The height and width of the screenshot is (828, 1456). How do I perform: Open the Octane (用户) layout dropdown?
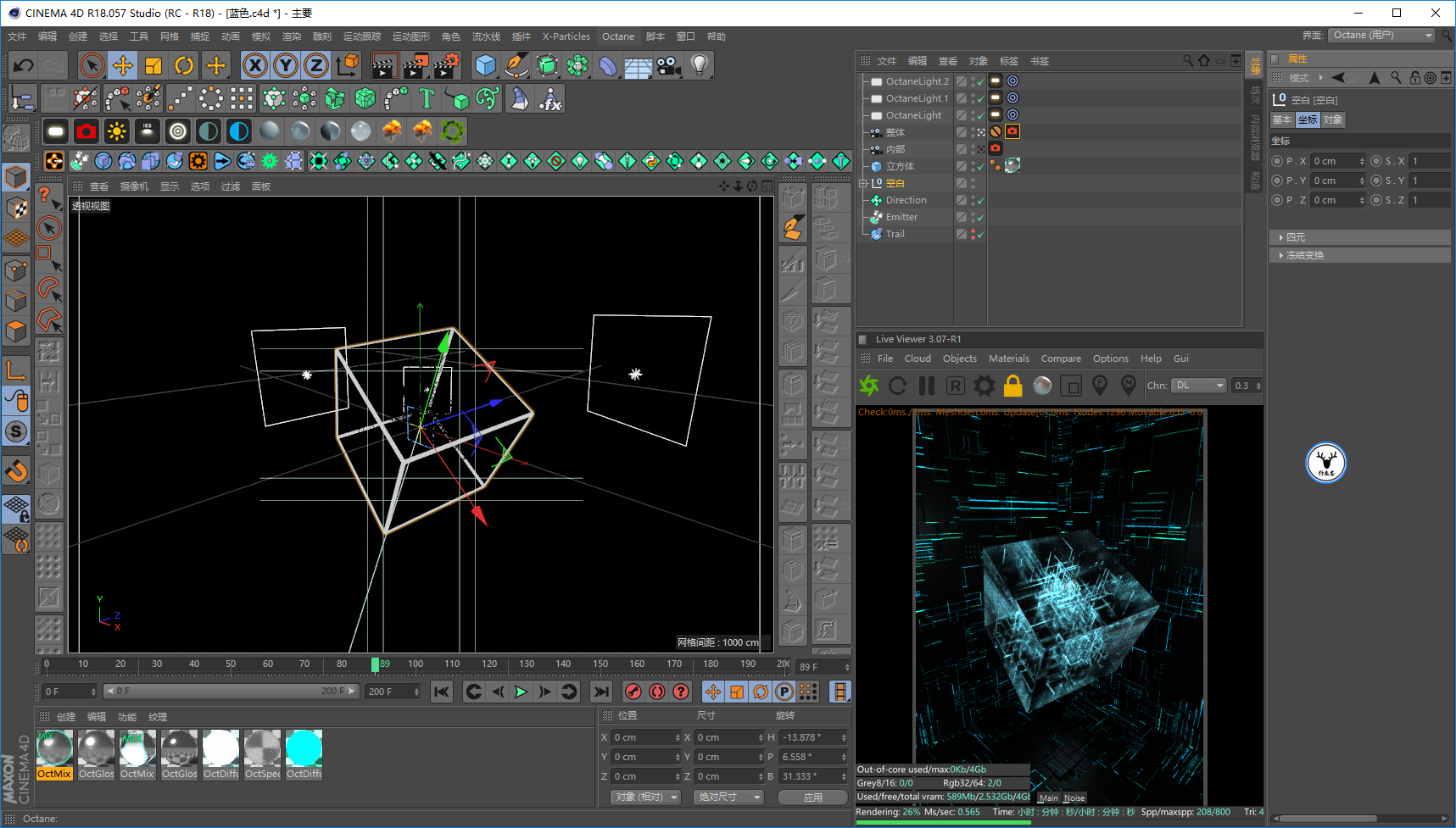[x=1381, y=36]
